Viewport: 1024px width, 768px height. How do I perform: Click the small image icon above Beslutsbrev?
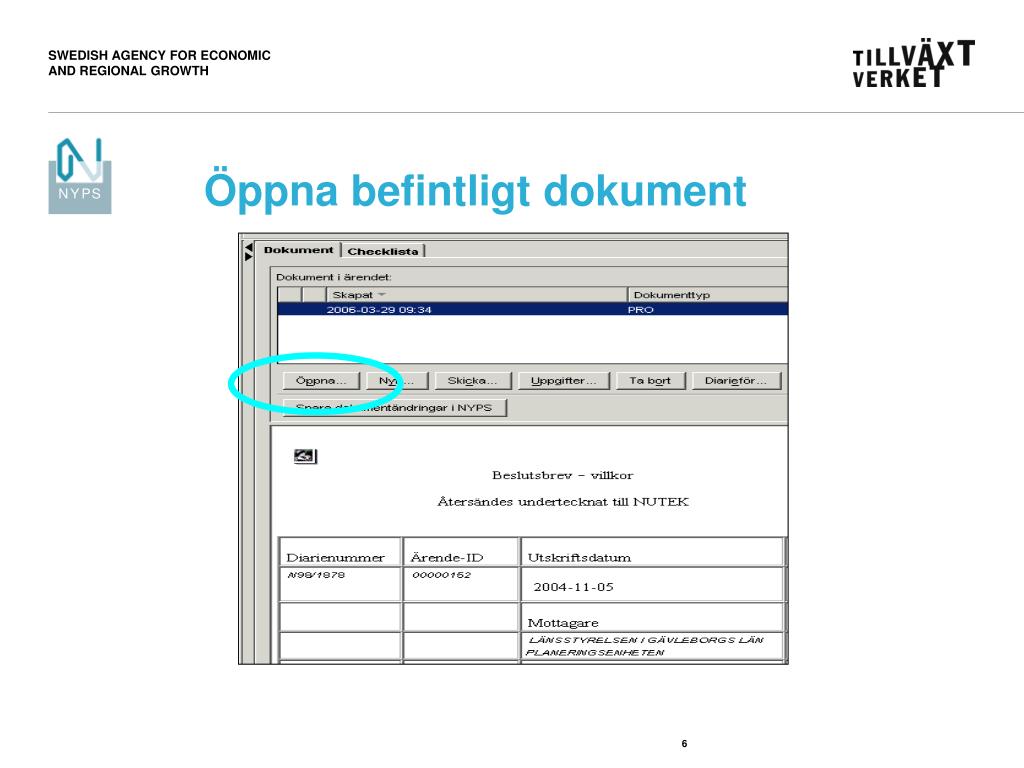(305, 456)
